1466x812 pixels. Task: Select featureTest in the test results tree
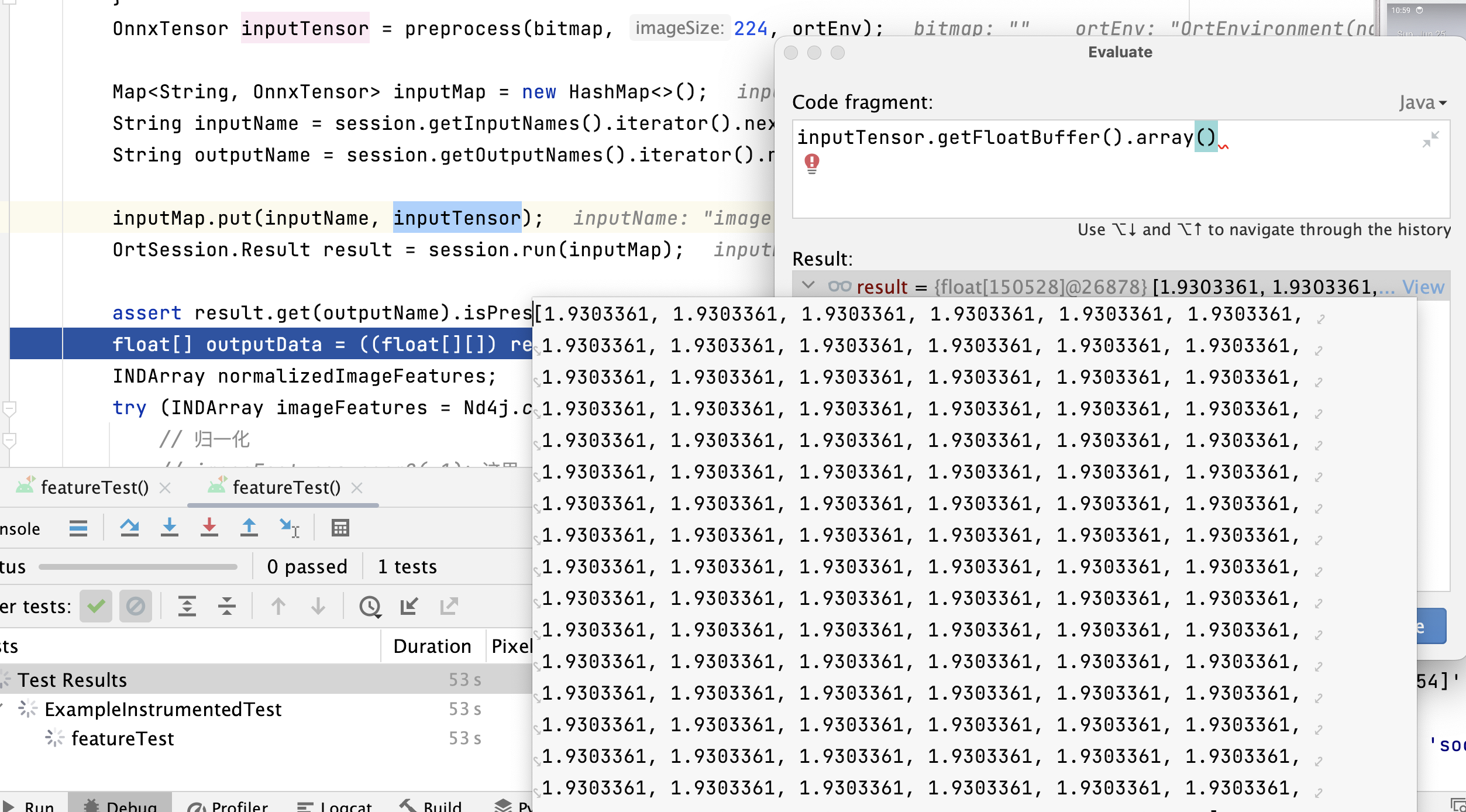(x=122, y=738)
